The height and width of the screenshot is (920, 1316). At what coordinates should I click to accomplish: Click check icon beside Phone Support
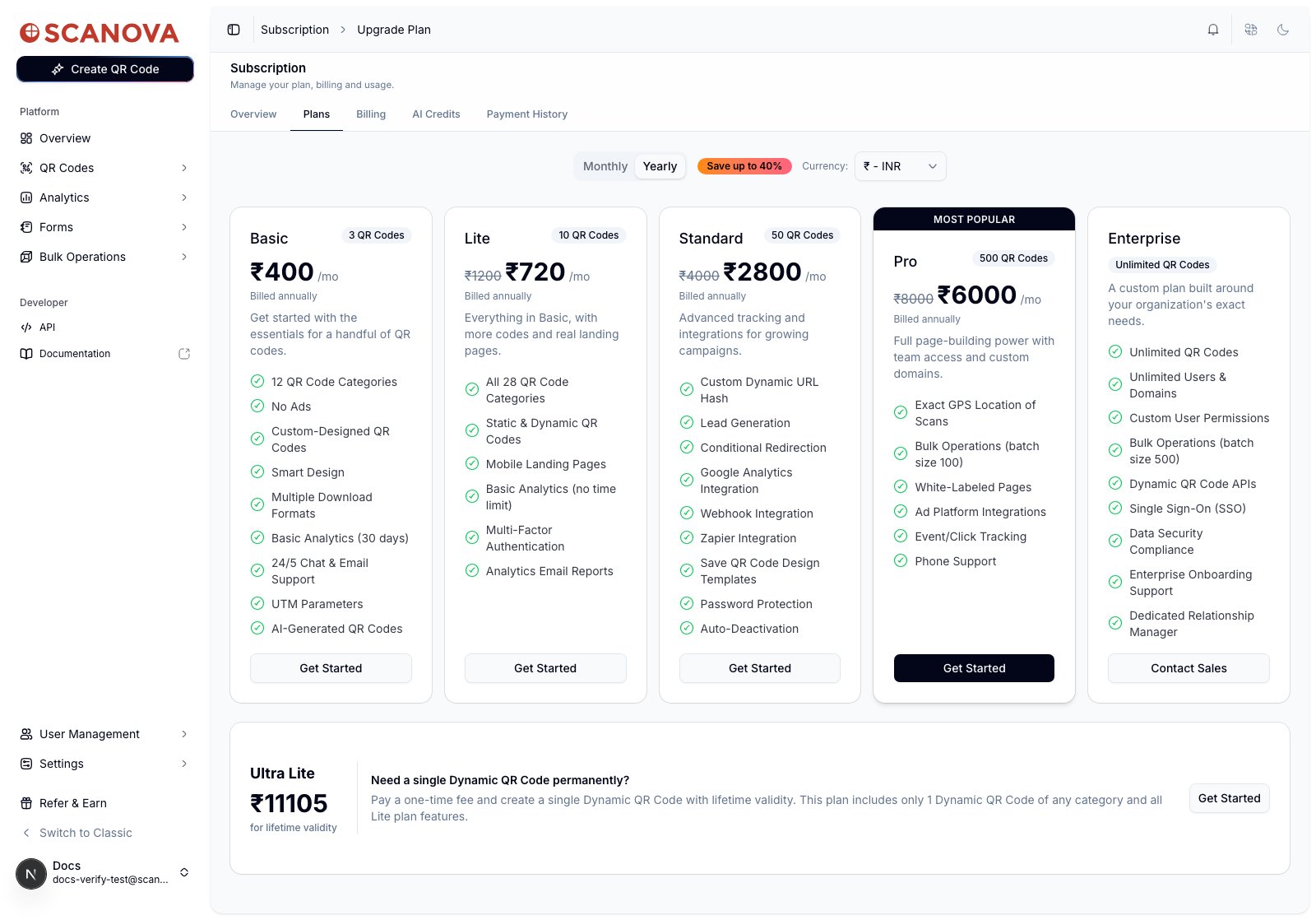pyautogui.click(x=901, y=561)
